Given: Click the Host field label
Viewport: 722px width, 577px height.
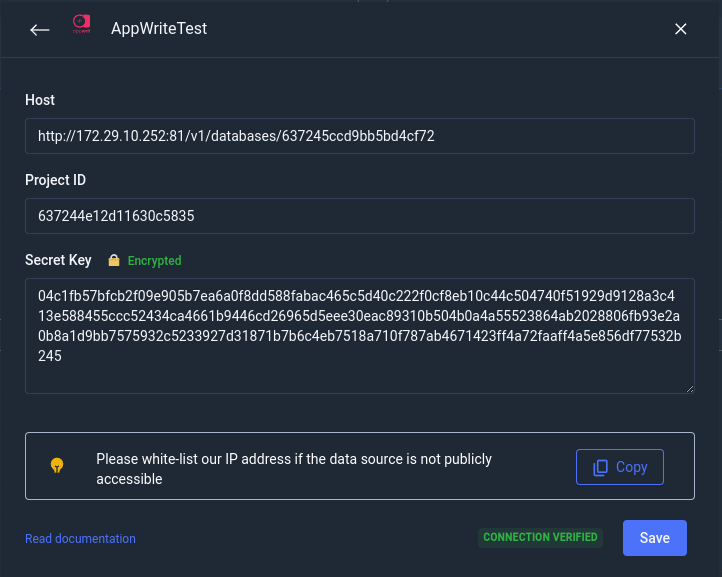Looking at the screenshot, I should (x=40, y=100).
